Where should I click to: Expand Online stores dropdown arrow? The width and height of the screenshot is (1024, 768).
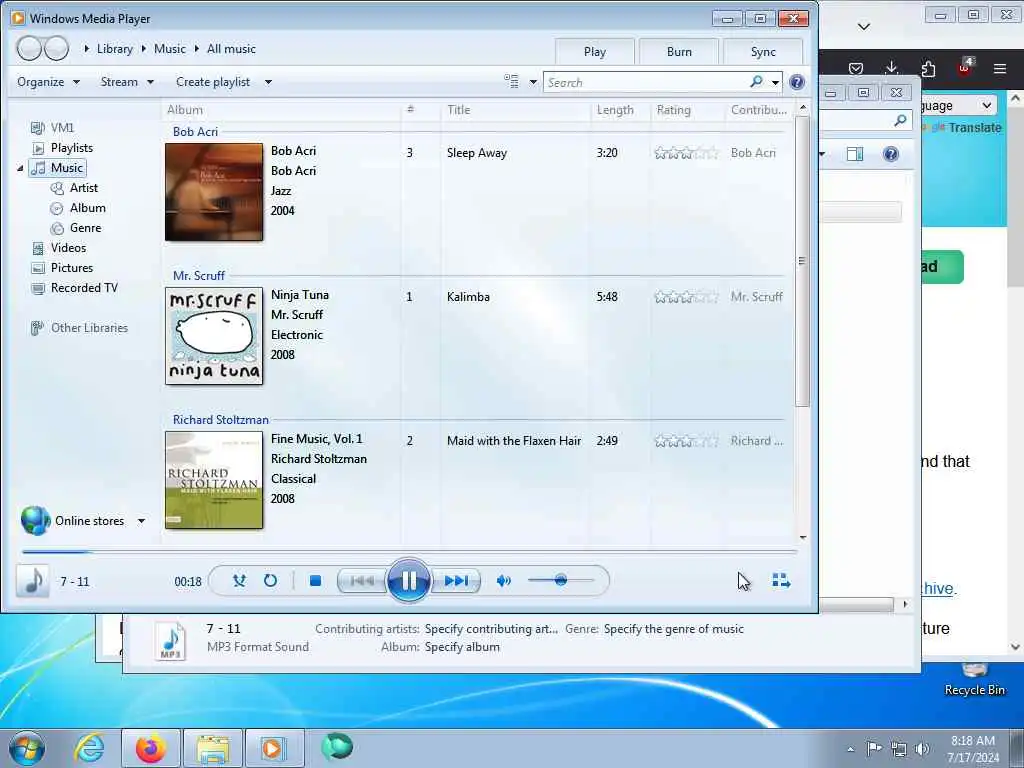[141, 521]
